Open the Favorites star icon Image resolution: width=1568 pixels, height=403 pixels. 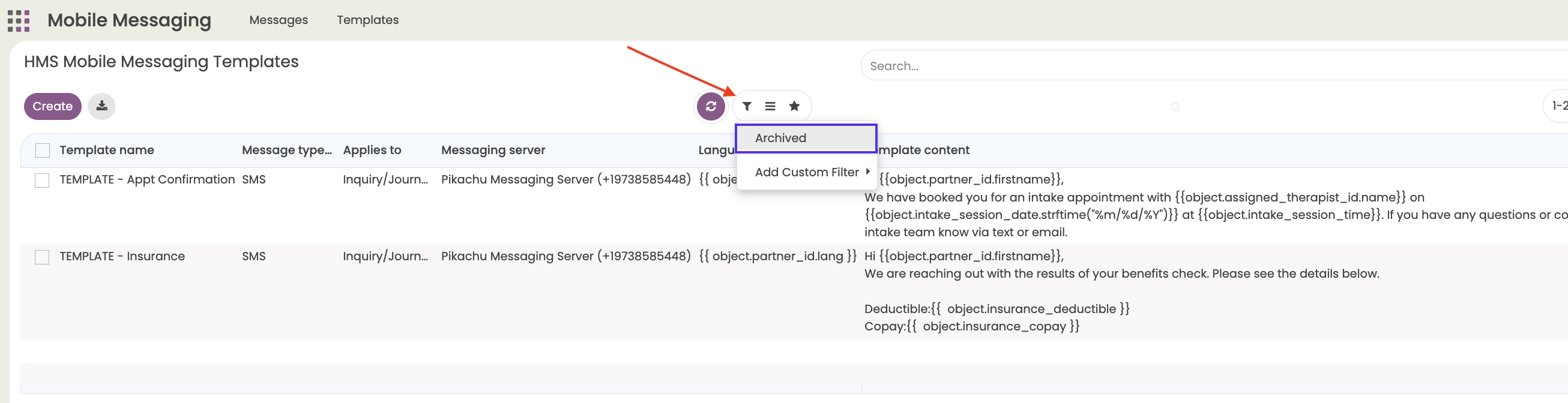click(x=794, y=106)
